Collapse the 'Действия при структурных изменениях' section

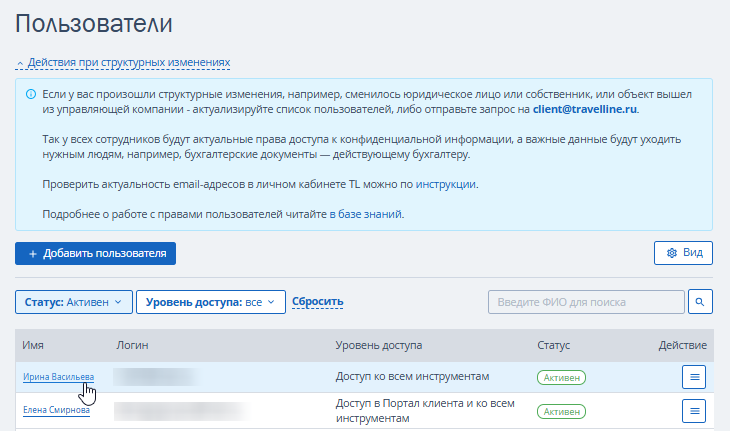tap(123, 62)
